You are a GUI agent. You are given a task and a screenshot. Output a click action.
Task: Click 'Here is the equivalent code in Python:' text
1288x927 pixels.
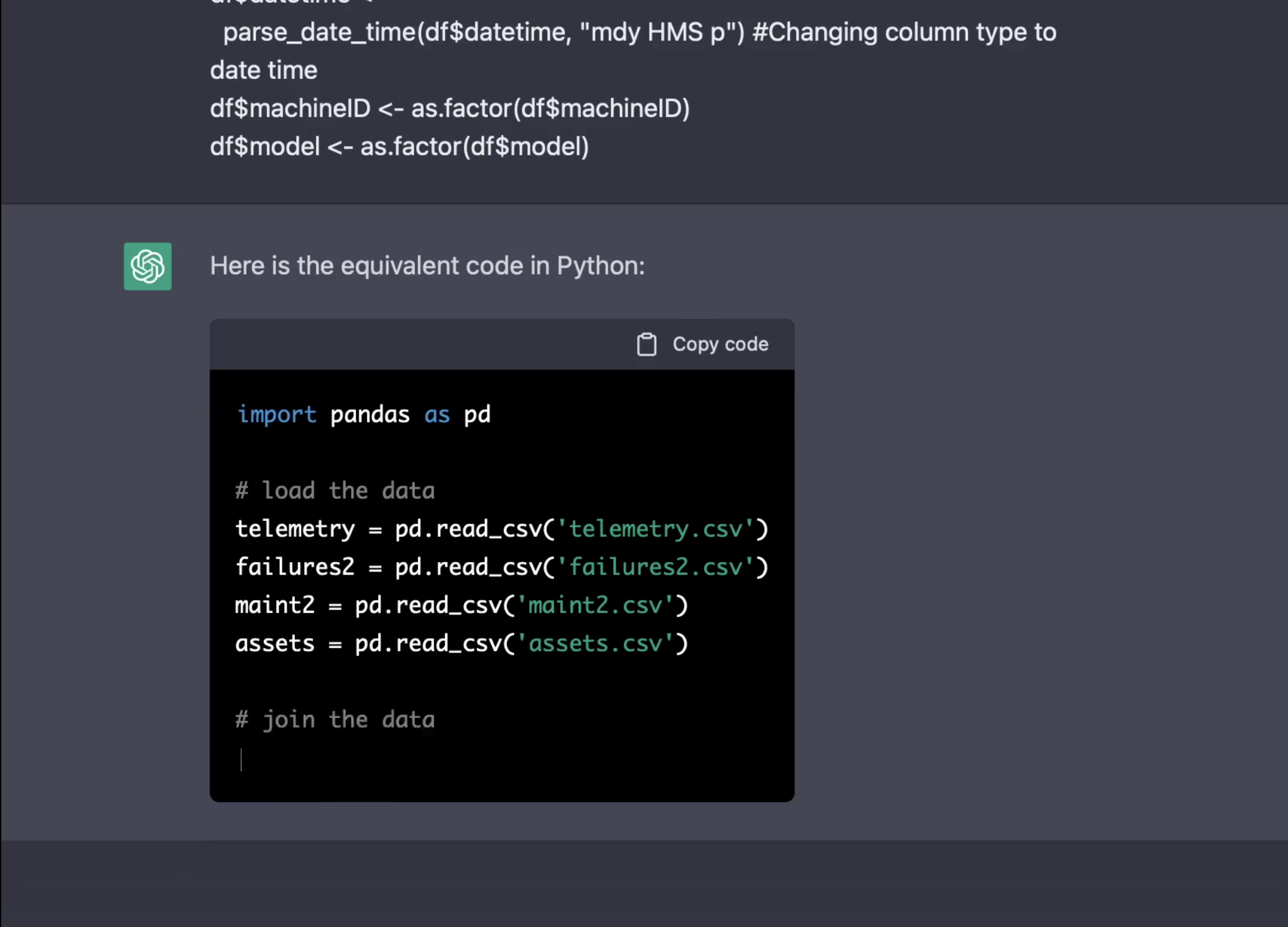(x=427, y=266)
